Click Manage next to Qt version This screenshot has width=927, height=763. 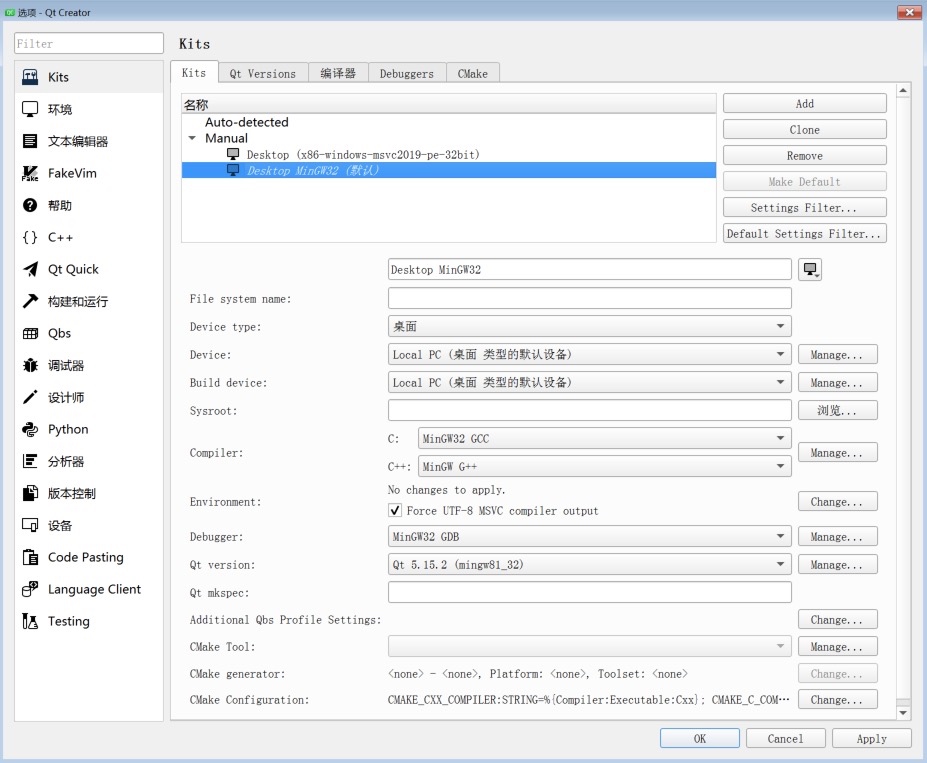click(x=838, y=564)
